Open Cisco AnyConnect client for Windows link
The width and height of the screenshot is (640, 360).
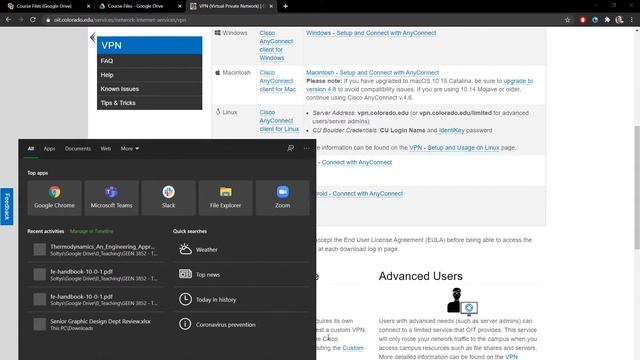[276, 45]
